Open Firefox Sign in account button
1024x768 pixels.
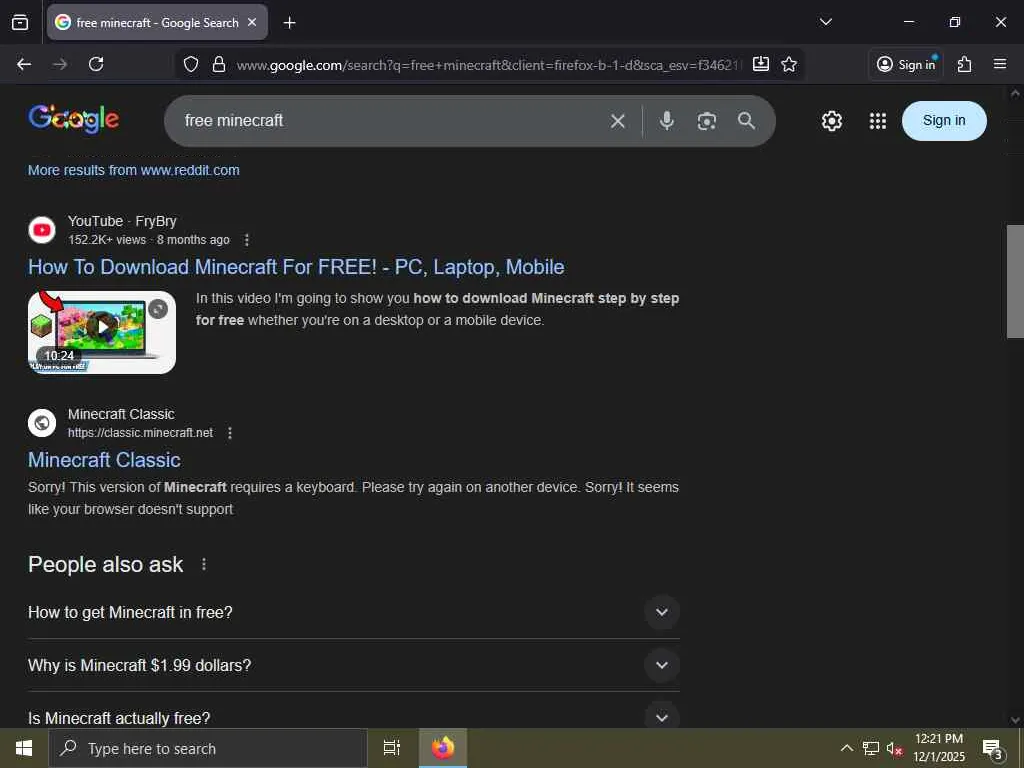[906, 64]
